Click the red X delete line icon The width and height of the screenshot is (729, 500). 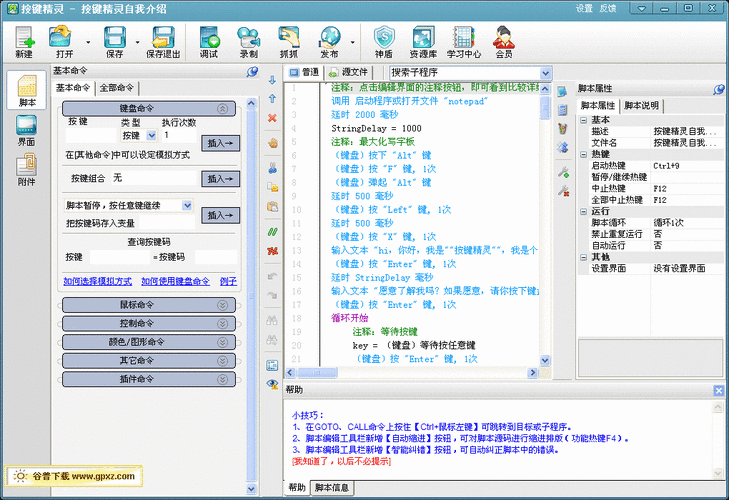click(272, 118)
